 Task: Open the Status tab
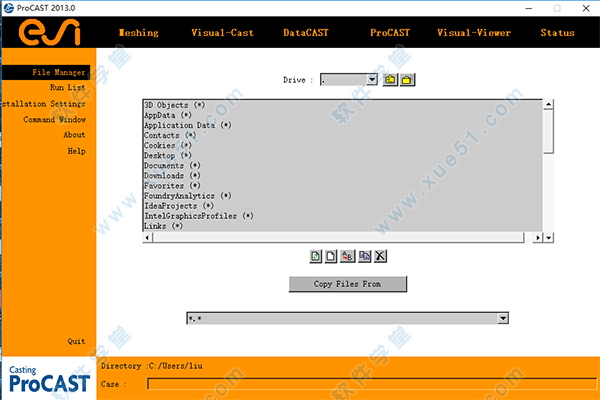pos(558,33)
